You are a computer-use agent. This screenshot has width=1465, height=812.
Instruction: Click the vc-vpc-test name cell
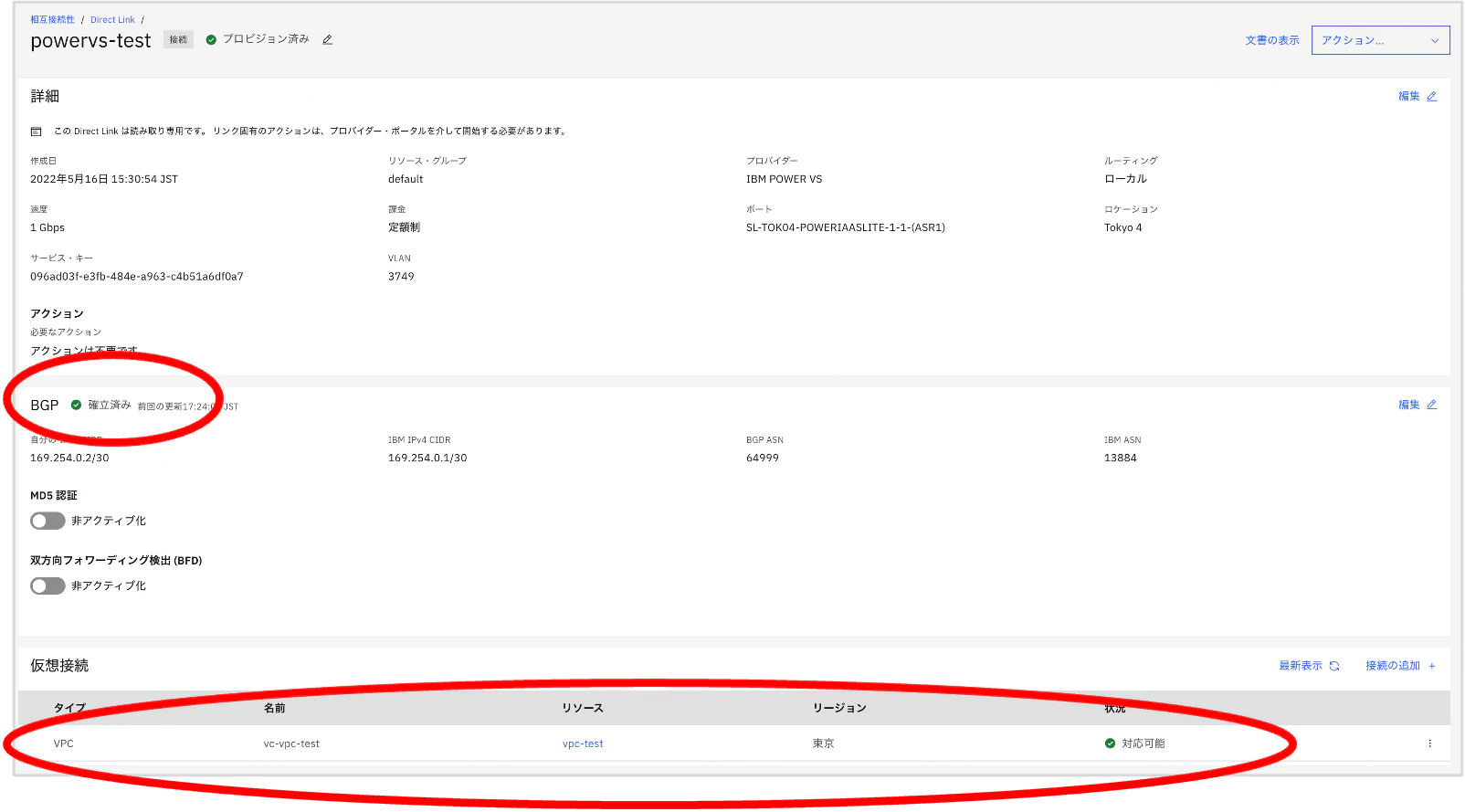pos(291,743)
